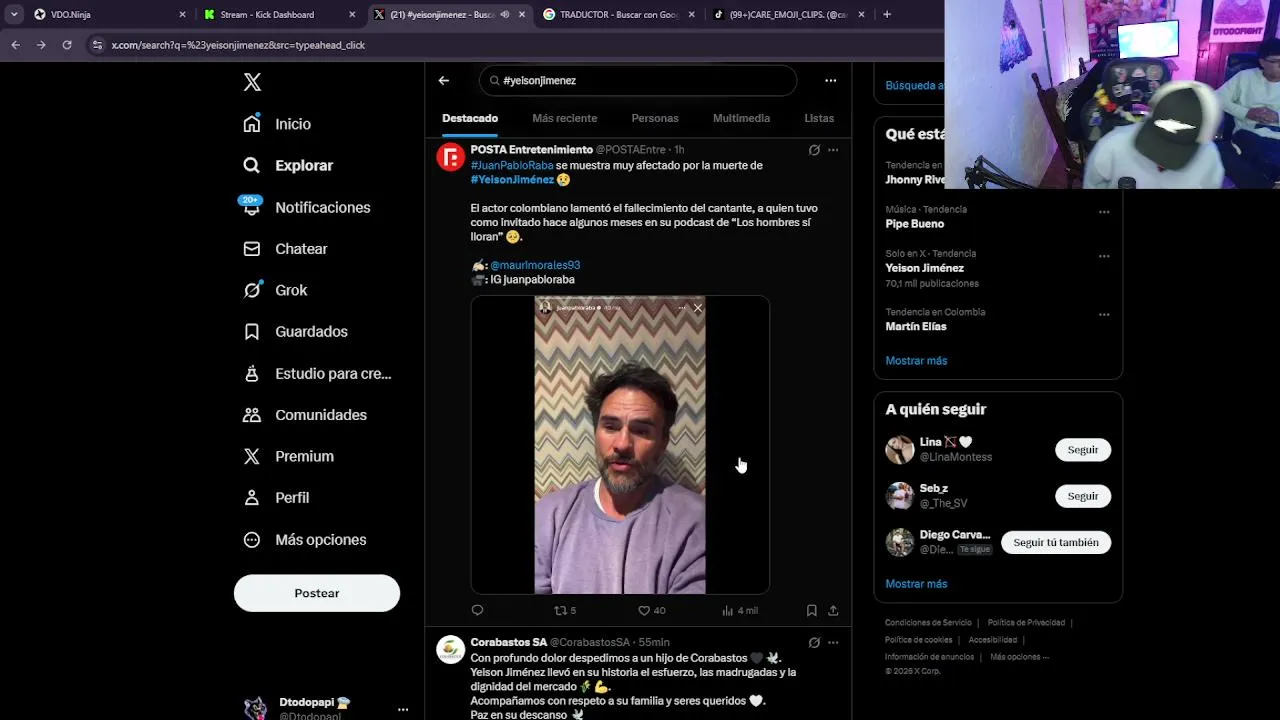Like the POSTA Entretenimiento post
This screenshot has height=720, width=1280.
[651, 610]
